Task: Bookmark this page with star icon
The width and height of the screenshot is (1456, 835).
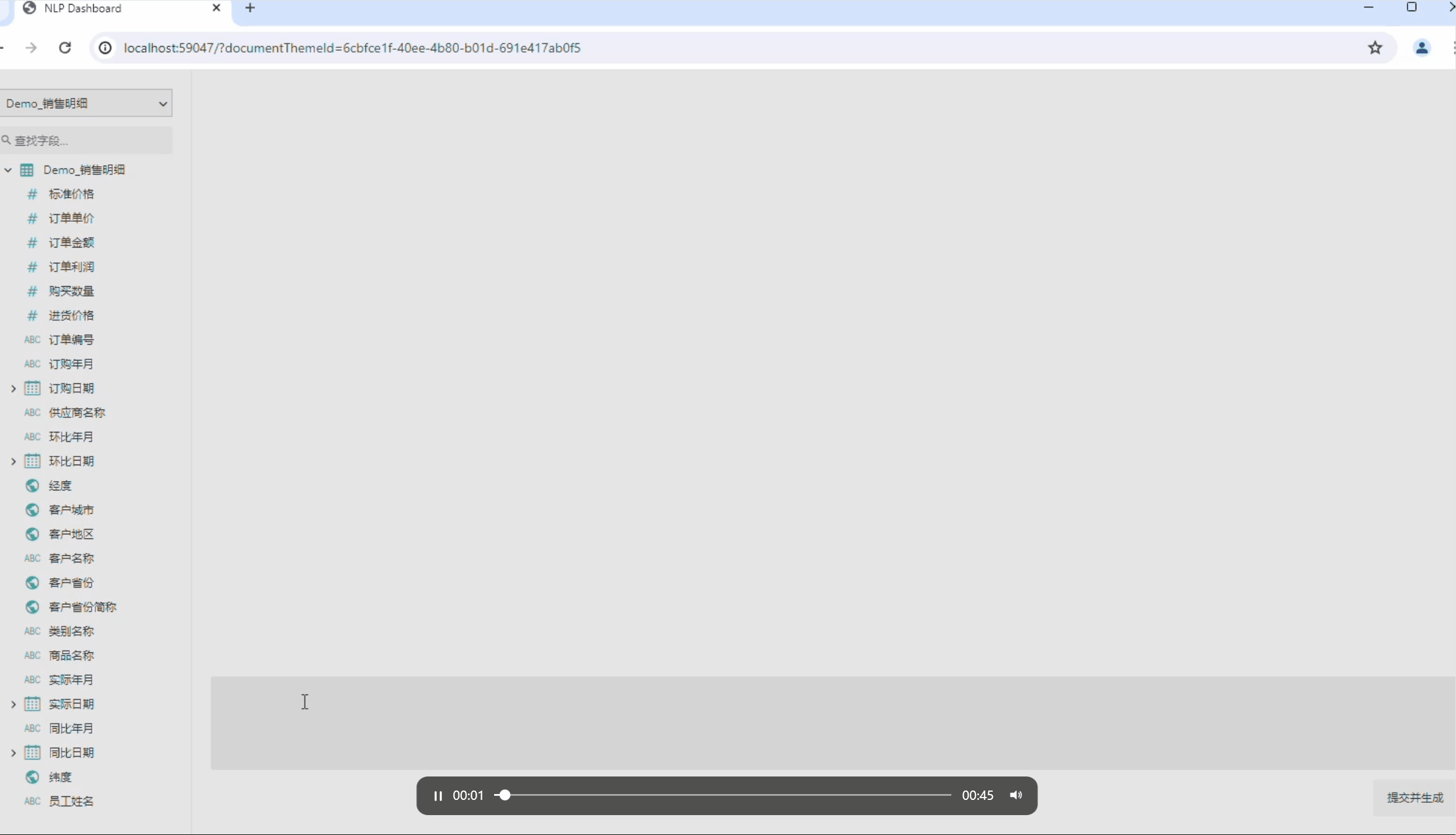Action: click(1375, 48)
